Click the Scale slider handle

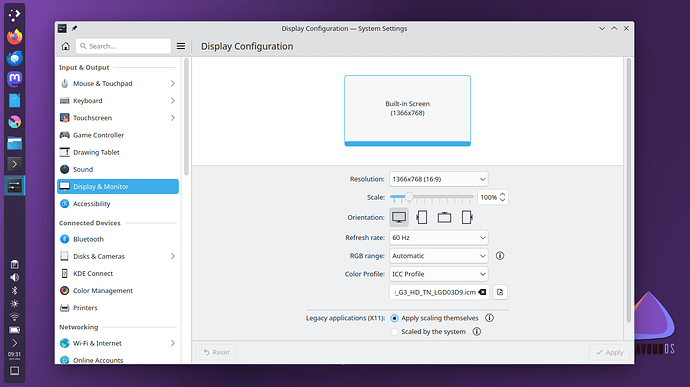[x=409, y=197]
